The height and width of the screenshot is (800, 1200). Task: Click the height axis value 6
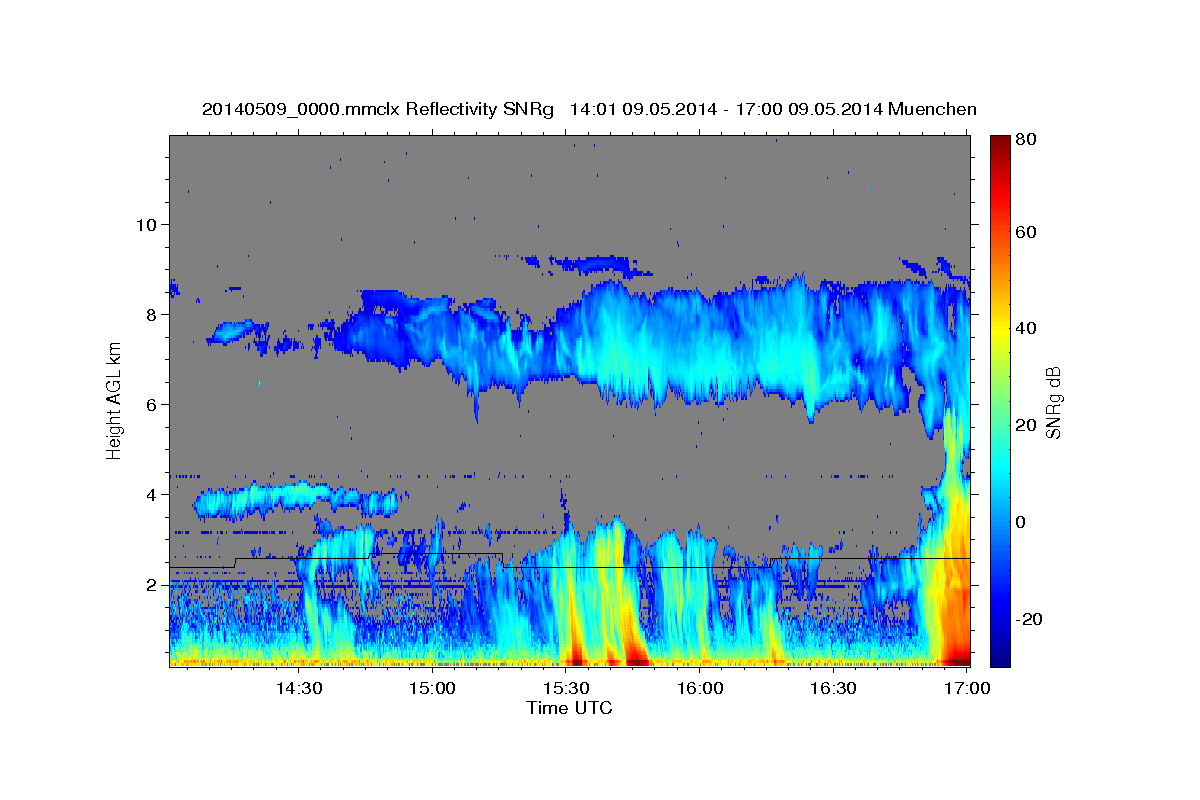151,404
